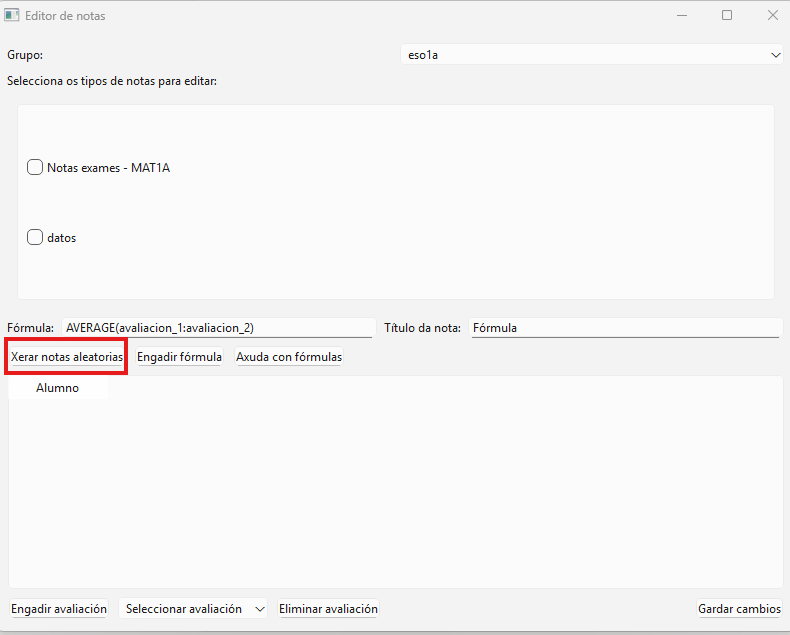Screen dimensions: 790x635
Task: Tick the datos checkbox
Action: [35, 238]
